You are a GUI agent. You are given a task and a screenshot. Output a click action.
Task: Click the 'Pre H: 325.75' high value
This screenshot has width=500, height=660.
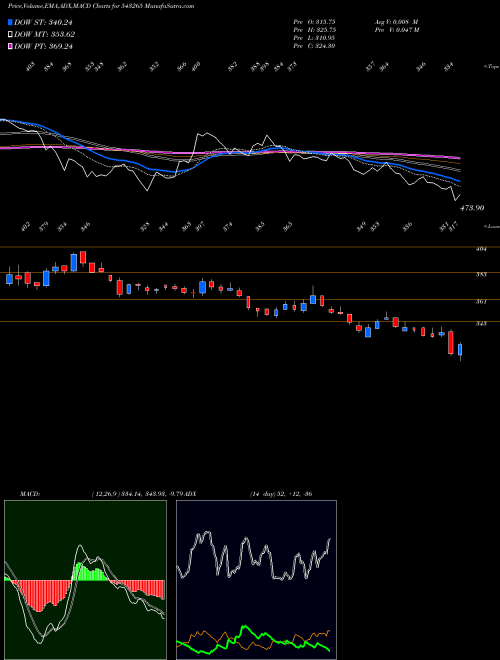click(314, 30)
